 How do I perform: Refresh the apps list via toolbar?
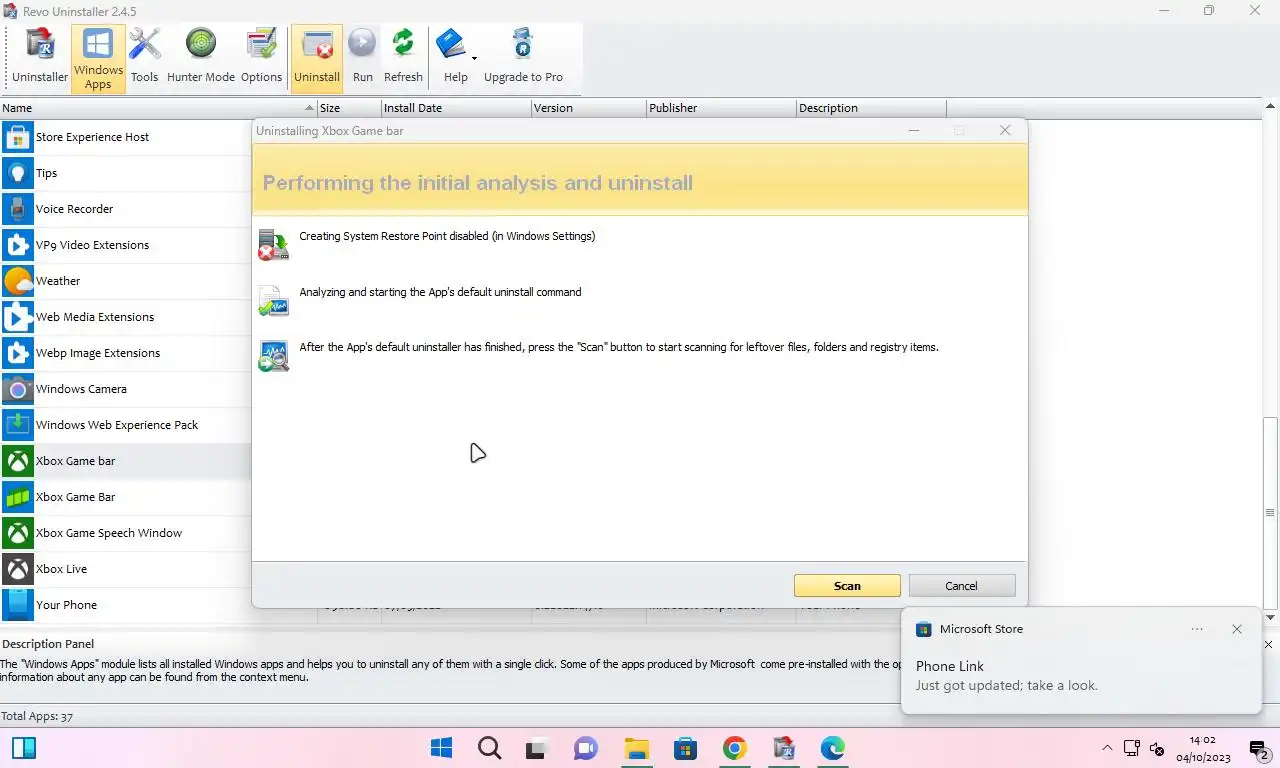[403, 56]
